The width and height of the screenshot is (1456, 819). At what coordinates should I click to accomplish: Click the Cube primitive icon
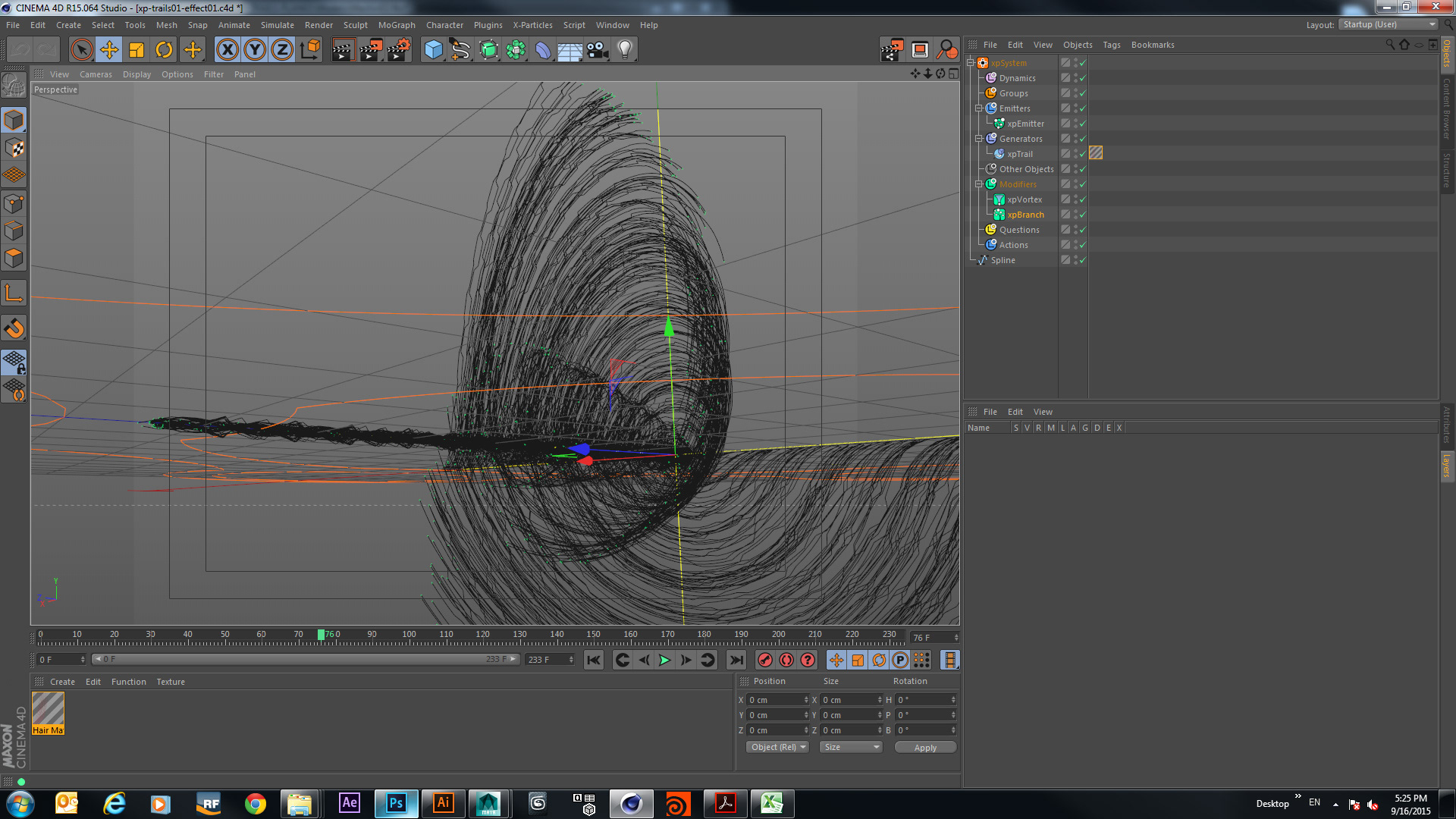pyautogui.click(x=433, y=50)
